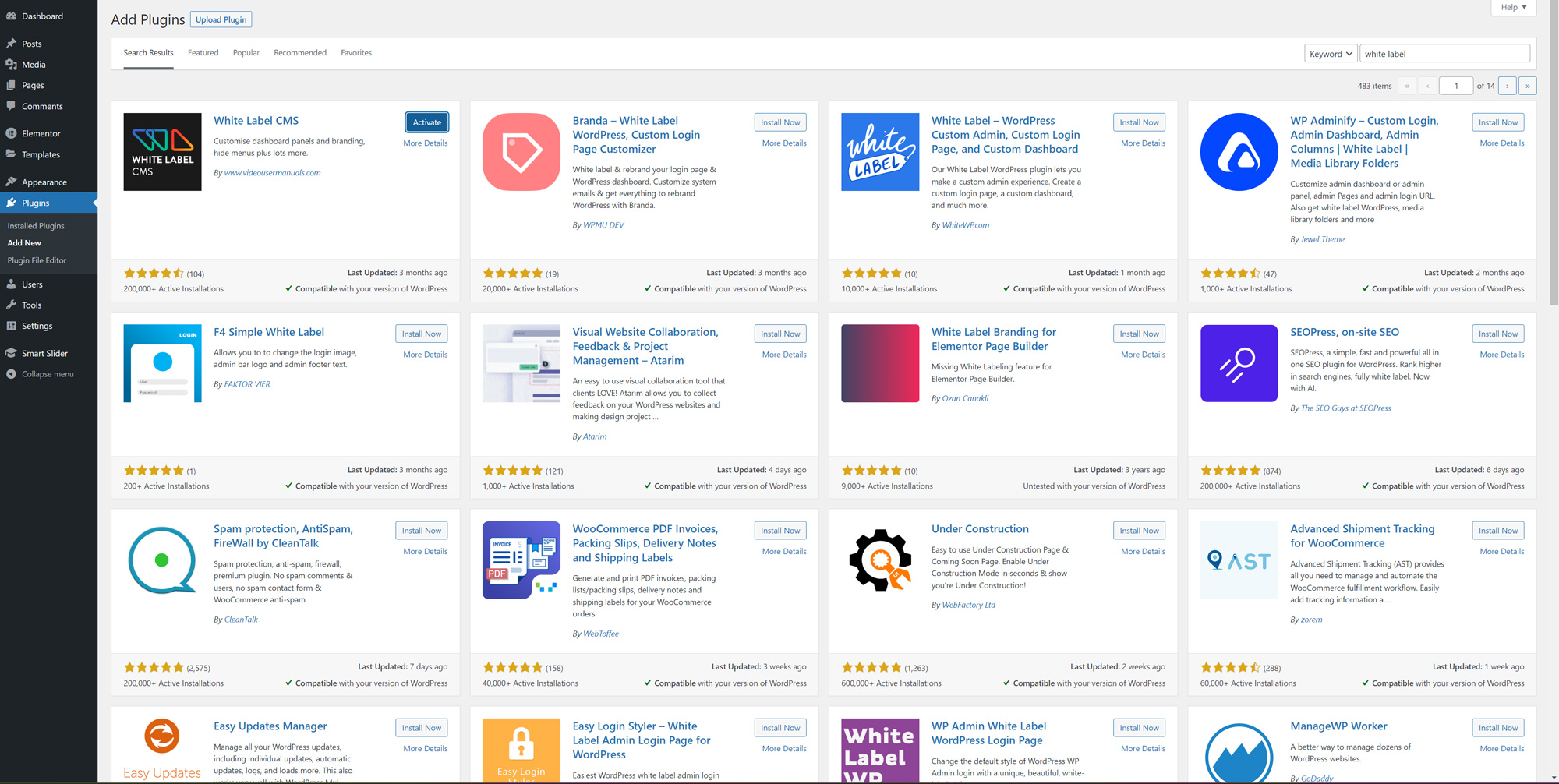Click the Upload Plugin button
Screen dimensions: 1559x784
[x=221, y=19]
